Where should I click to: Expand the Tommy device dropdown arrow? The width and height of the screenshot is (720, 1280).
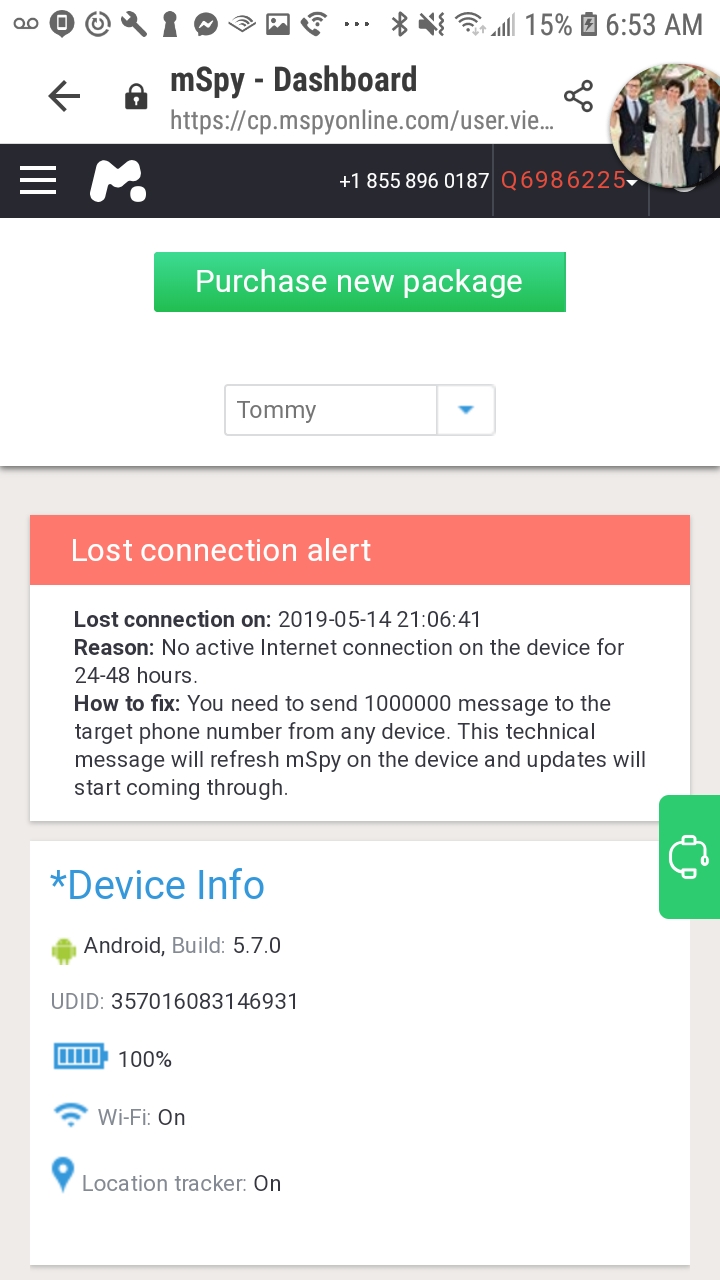pyautogui.click(x=465, y=410)
